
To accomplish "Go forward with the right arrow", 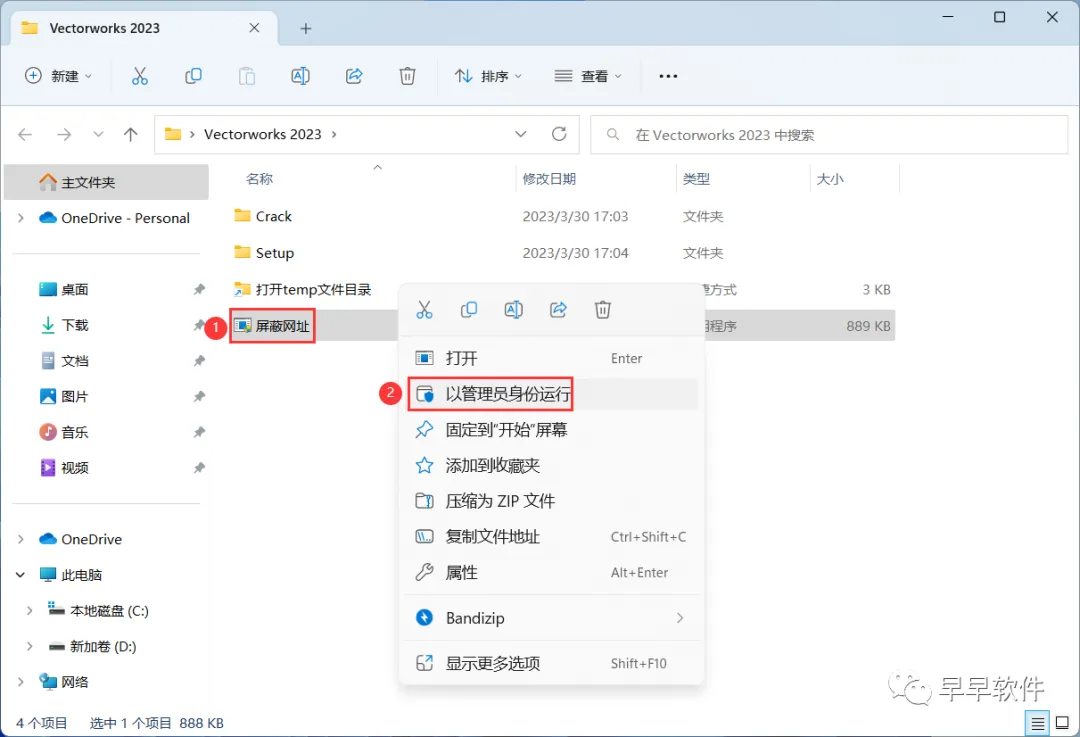I will (x=64, y=134).
